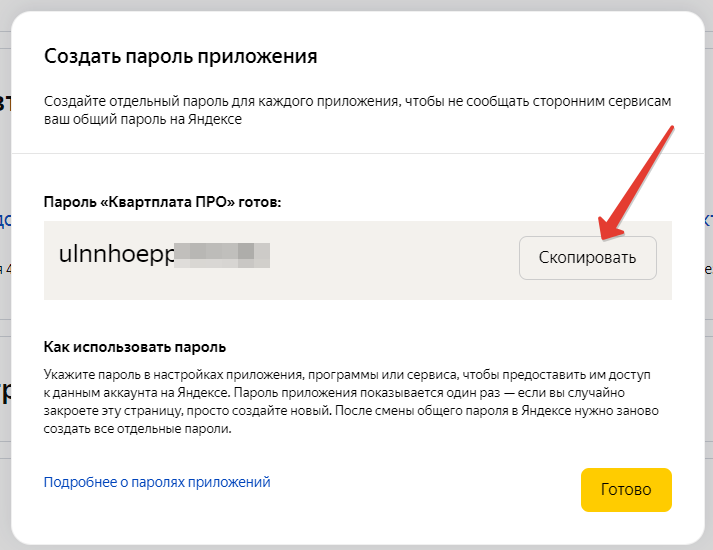
Task: Confirm with the yellow Готово button
Action: pyautogui.click(x=626, y=490)
